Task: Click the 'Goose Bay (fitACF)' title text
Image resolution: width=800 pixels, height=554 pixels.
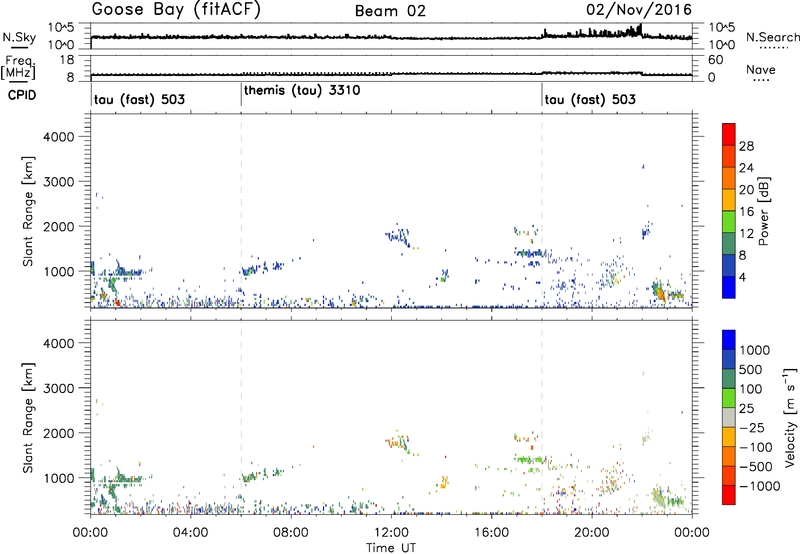Action: pyautogui.click(x=176, y=10)
